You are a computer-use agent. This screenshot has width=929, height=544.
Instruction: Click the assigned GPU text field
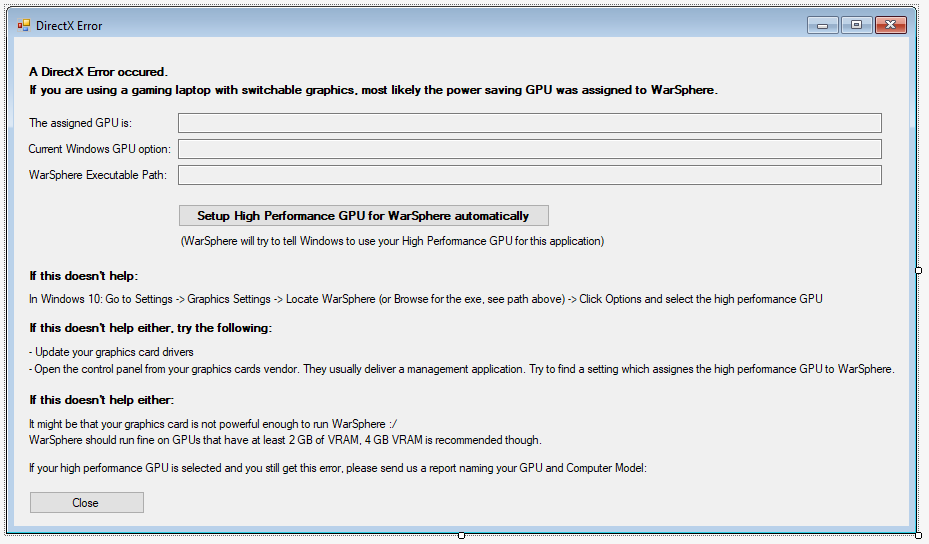coord(530,123)
